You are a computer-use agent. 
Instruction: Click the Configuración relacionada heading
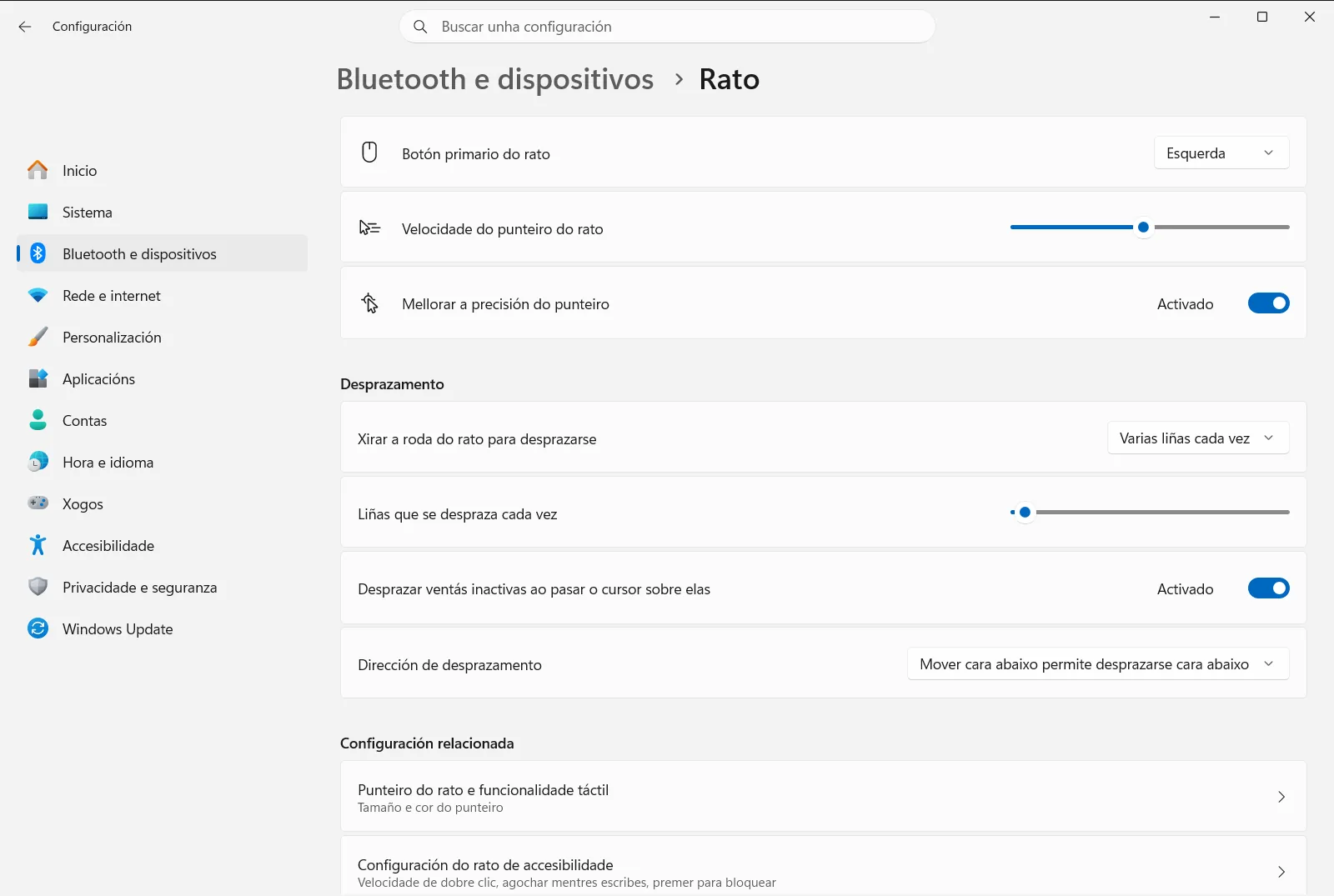427,743
